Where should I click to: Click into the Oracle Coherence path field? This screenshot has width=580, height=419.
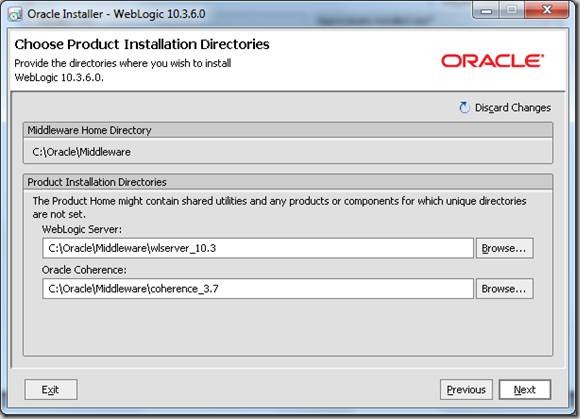pos(258,288)
